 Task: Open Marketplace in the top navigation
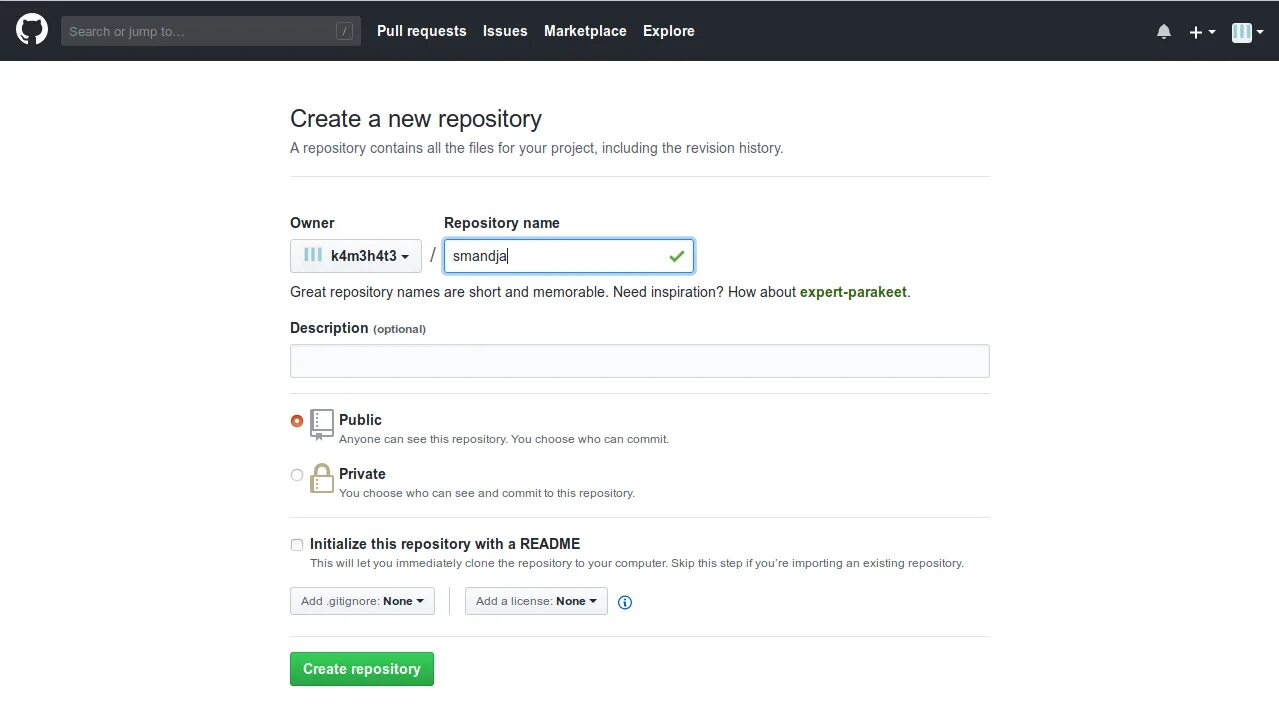coord(585,31)
